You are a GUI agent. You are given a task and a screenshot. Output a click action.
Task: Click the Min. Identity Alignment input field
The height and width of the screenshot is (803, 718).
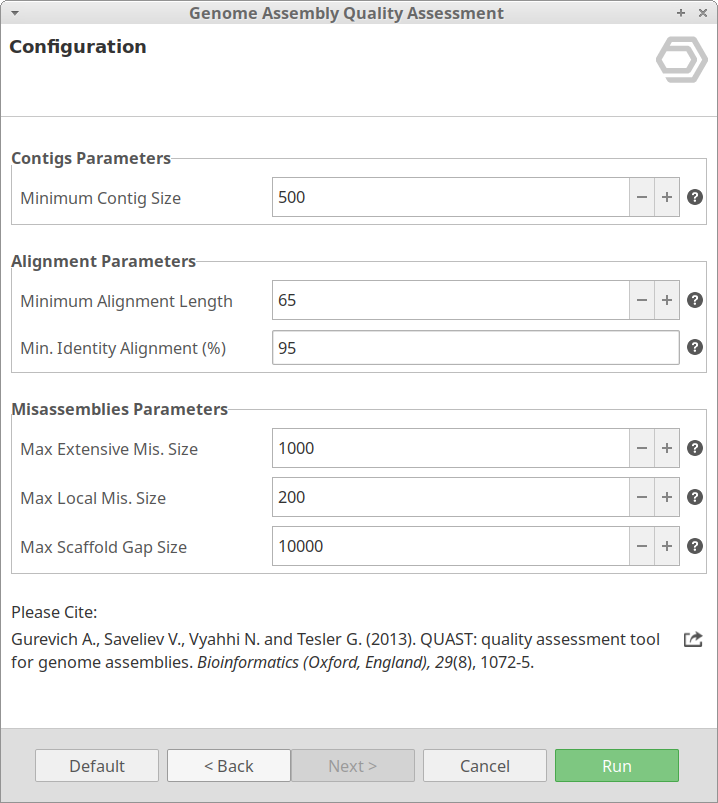475,348
